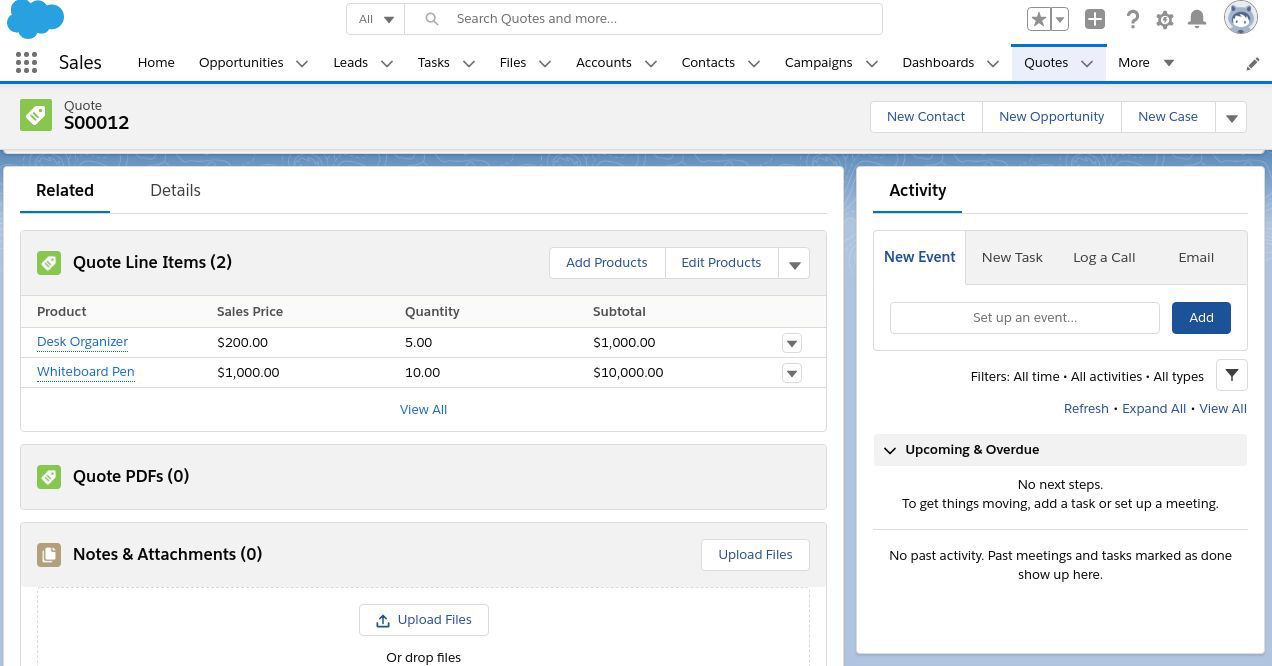Click the Refresh activity link

pos(1086,408)
